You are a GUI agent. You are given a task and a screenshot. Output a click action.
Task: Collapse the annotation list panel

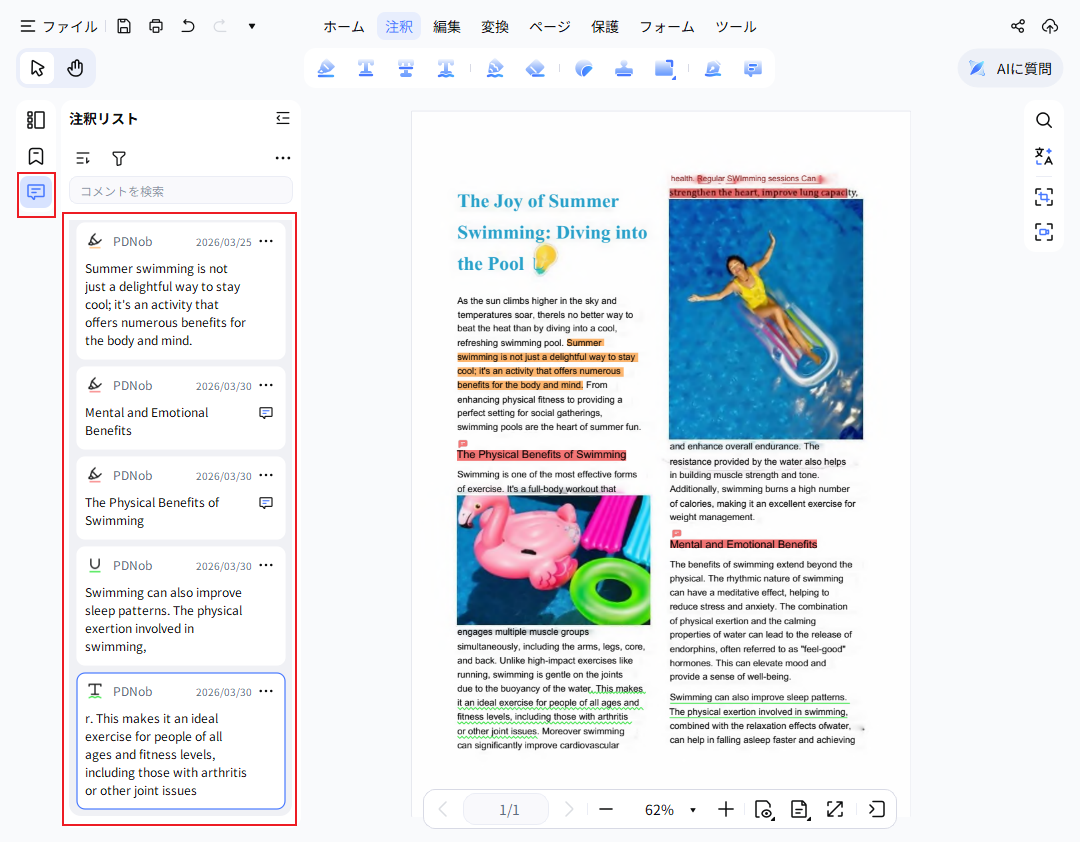pyautogui.click(x=283, y=119)
